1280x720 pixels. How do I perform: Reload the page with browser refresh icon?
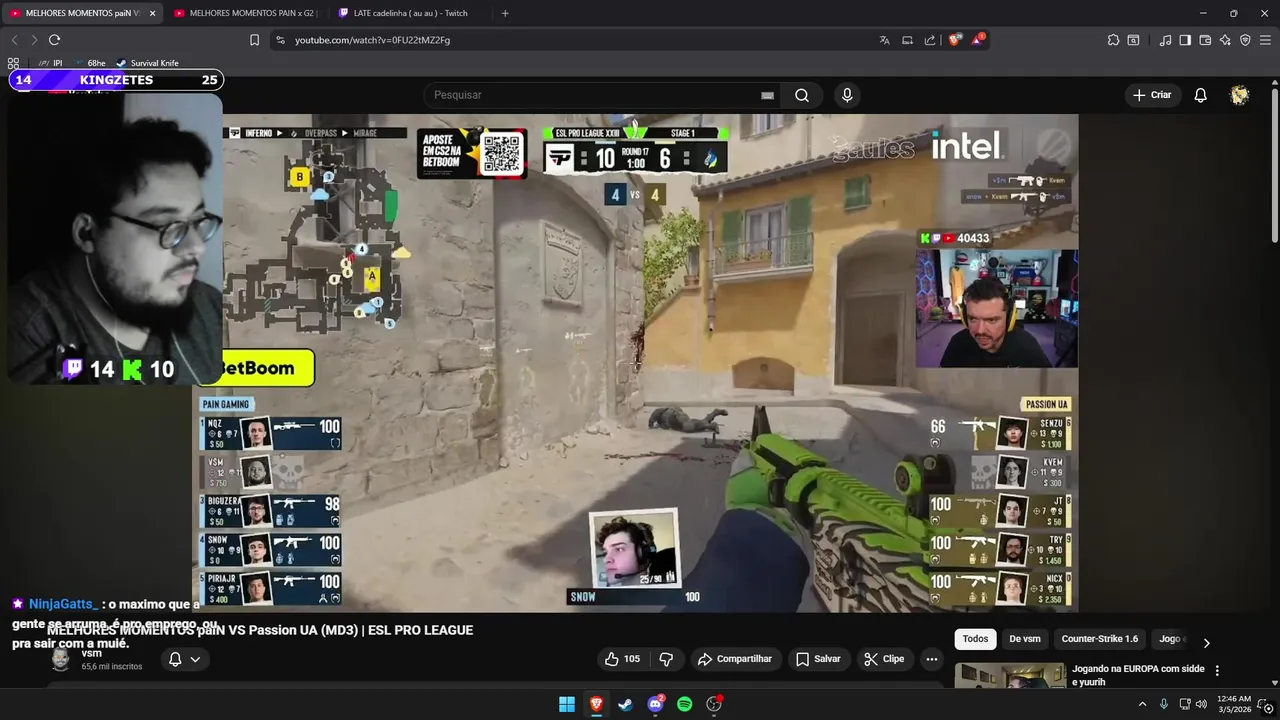[x=54, y=40]
